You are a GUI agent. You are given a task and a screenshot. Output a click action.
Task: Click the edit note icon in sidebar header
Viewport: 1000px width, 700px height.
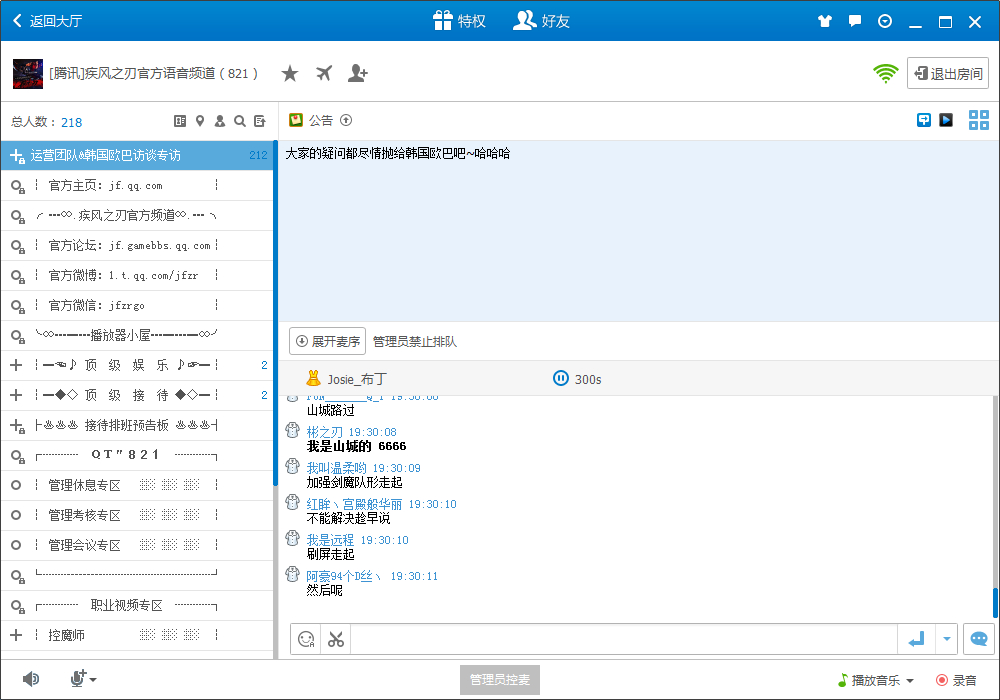tap(260, 121)
